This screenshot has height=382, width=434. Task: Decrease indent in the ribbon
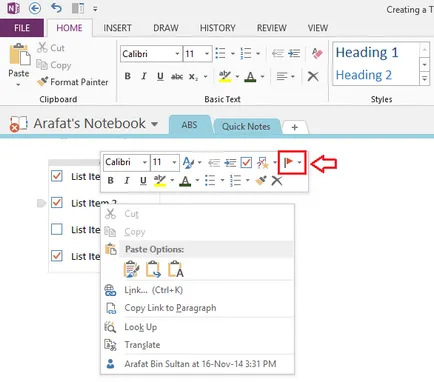click(x=278, y=53)
